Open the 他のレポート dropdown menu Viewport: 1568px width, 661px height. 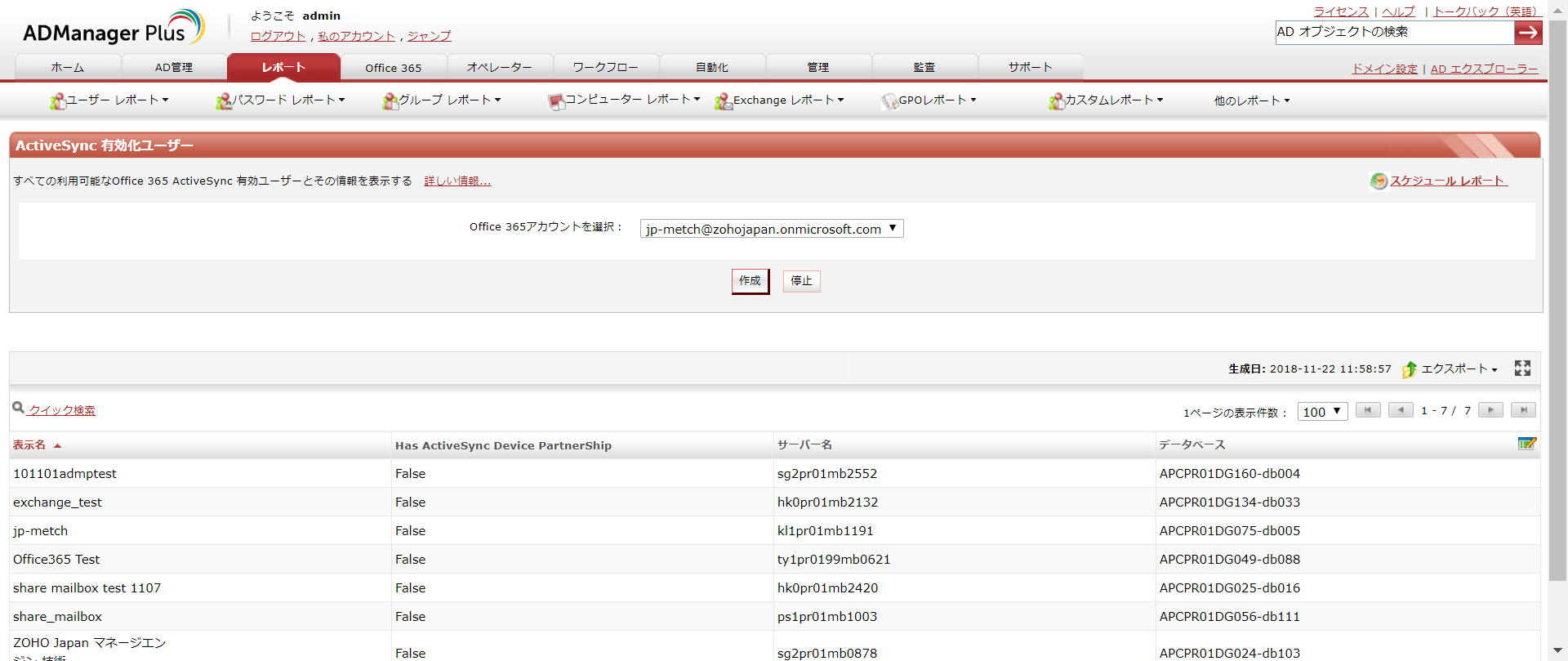click(1252, 100)
